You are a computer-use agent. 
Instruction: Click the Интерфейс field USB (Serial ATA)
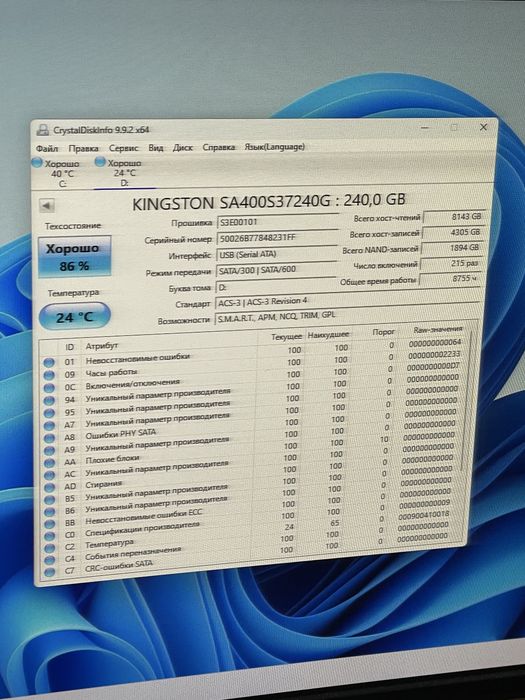[x=277, y=254]
